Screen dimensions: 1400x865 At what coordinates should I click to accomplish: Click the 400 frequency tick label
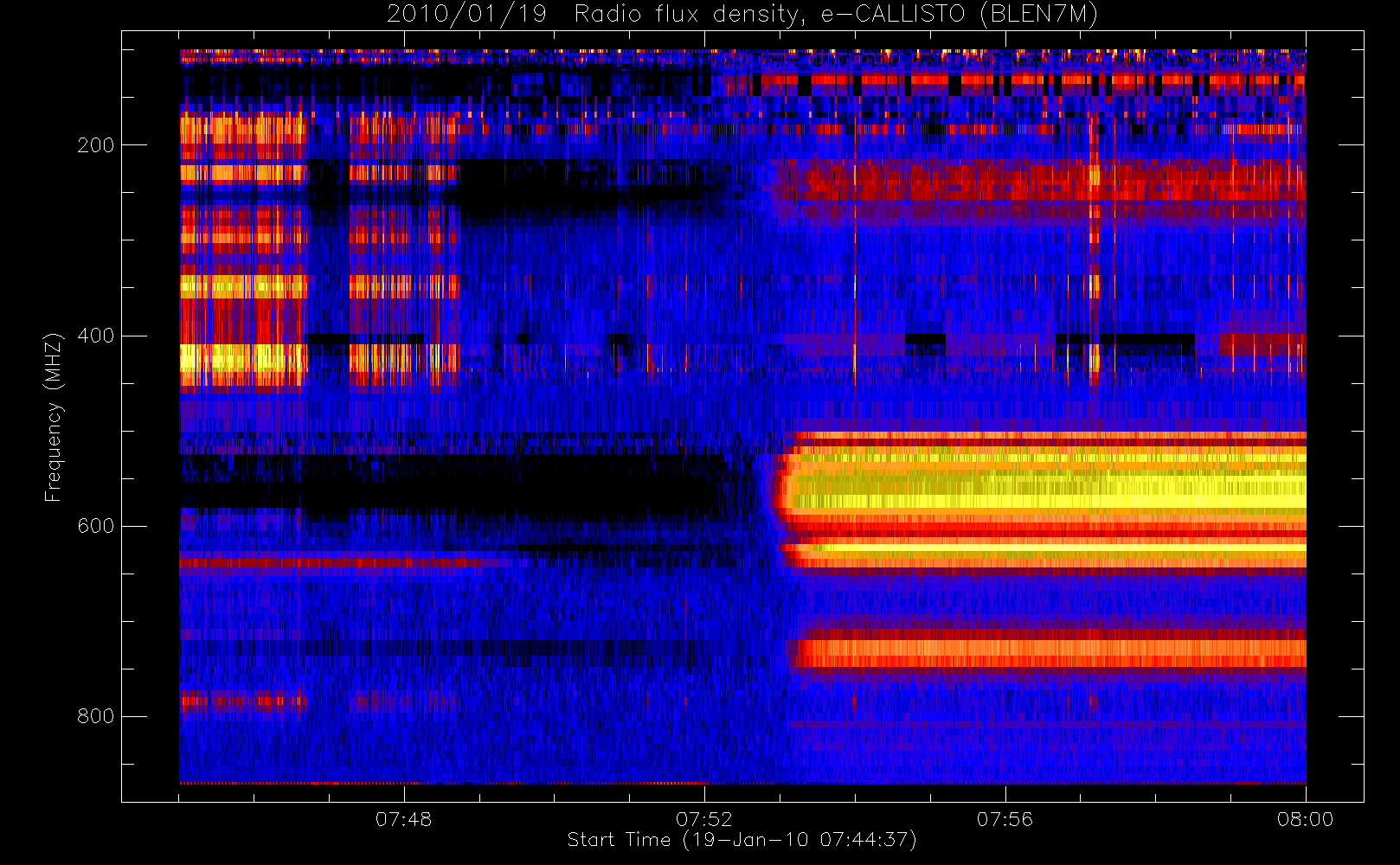coord(96,336)
